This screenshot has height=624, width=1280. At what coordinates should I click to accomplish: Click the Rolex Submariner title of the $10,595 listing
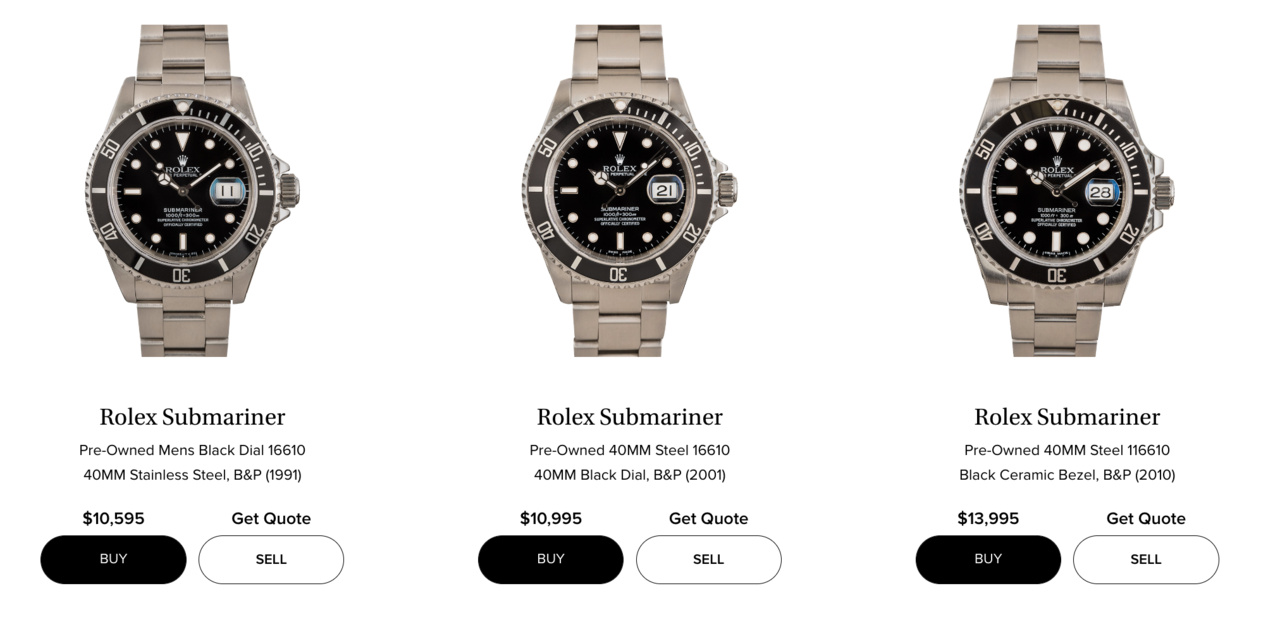pyautogui.click(x=192, y=417)
